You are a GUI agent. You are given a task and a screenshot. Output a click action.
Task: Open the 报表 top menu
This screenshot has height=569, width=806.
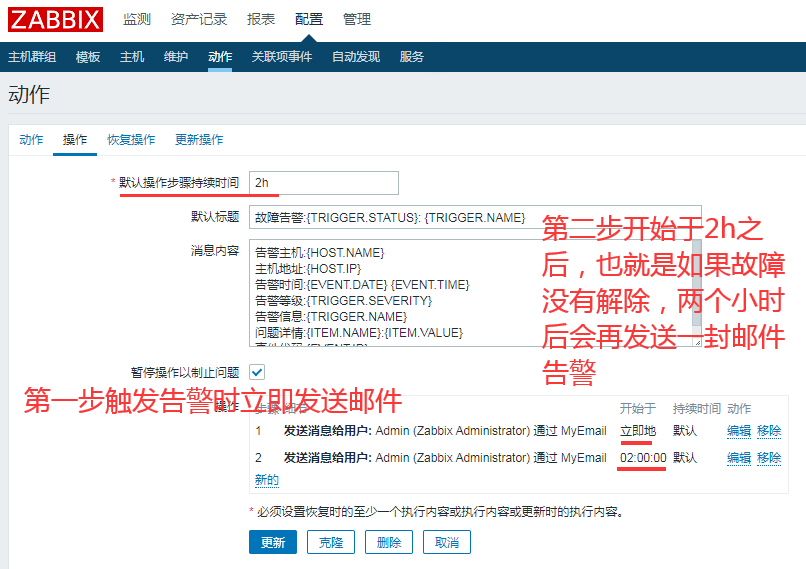click(261, 20)
